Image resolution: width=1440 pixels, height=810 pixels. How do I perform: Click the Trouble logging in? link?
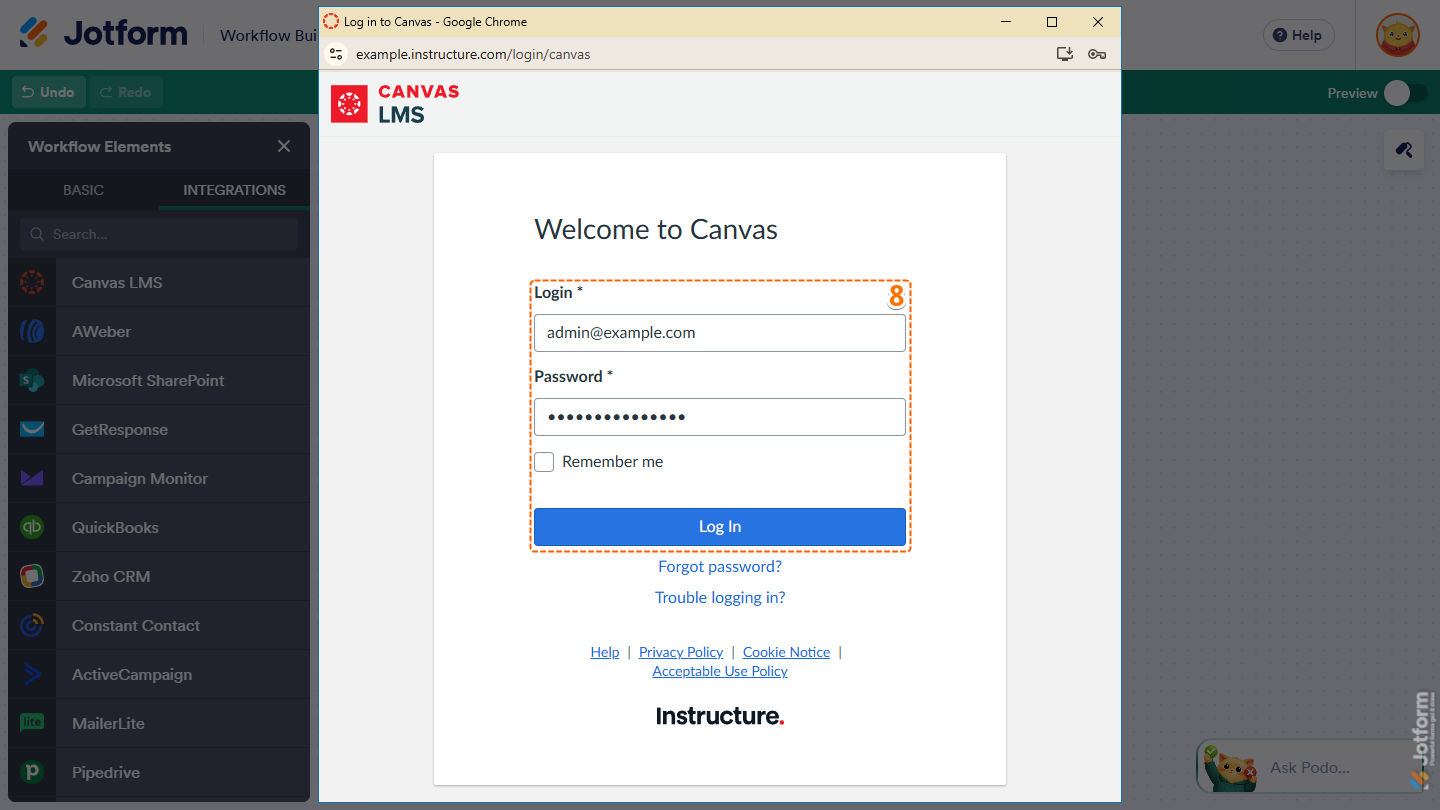click(720, 598)
